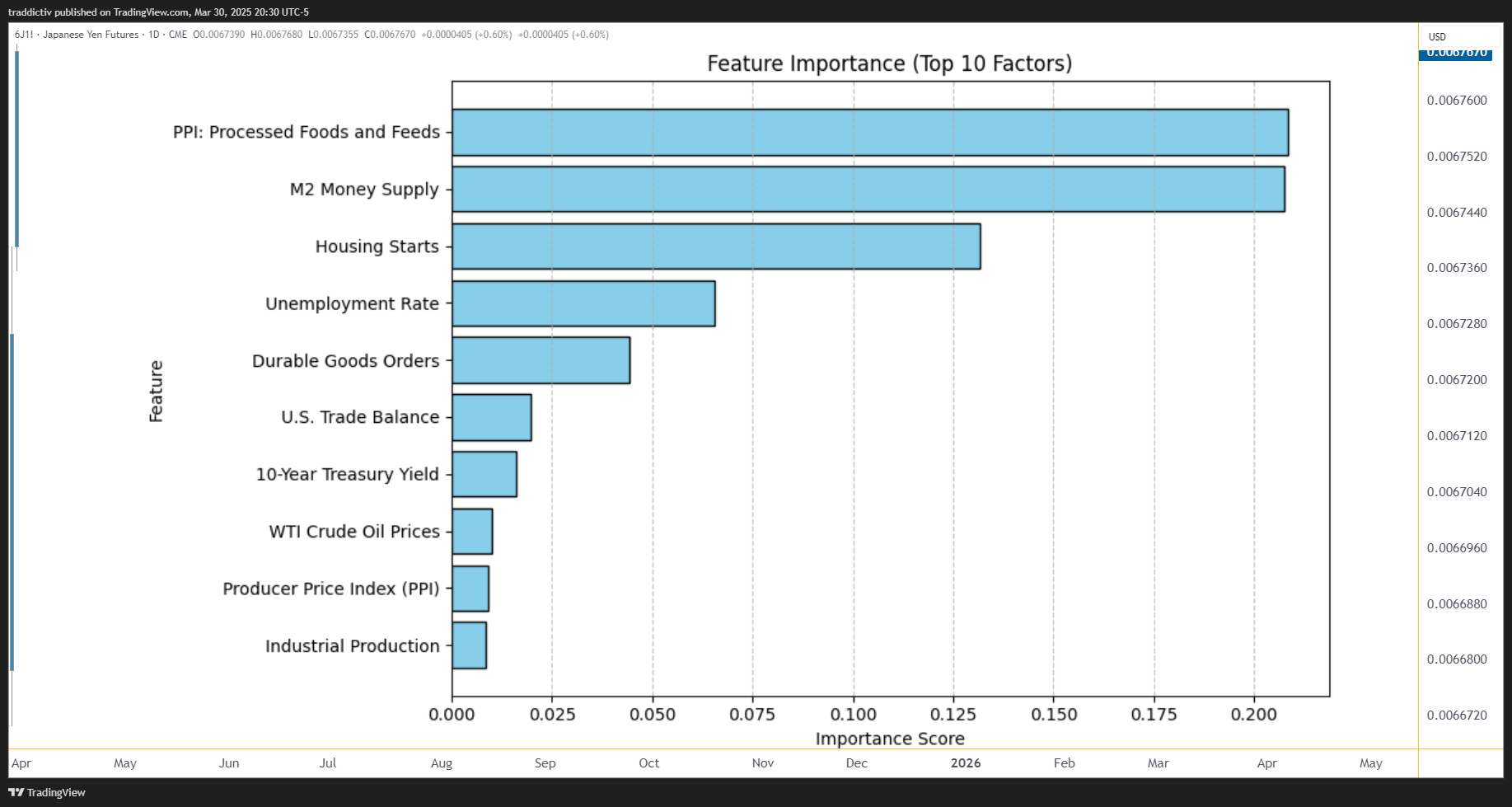Click the Jun label on the time axis

[229, 763]
